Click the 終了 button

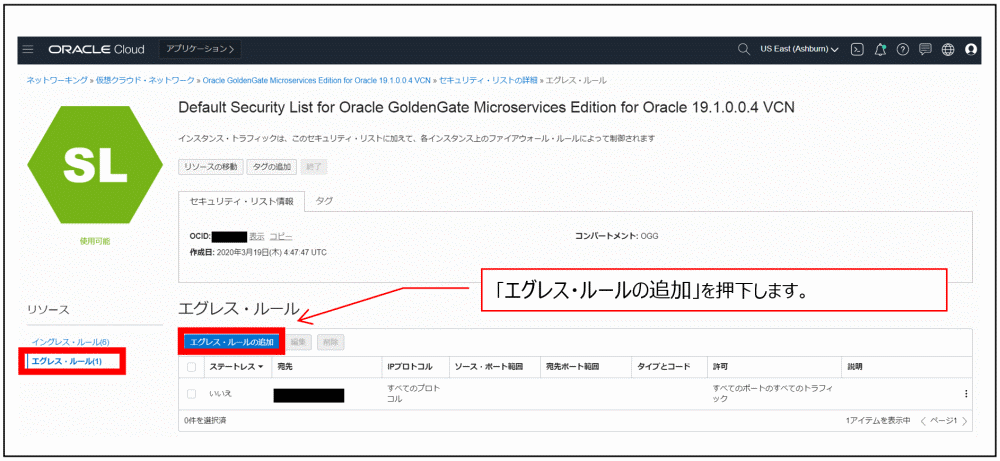(314, 167)
